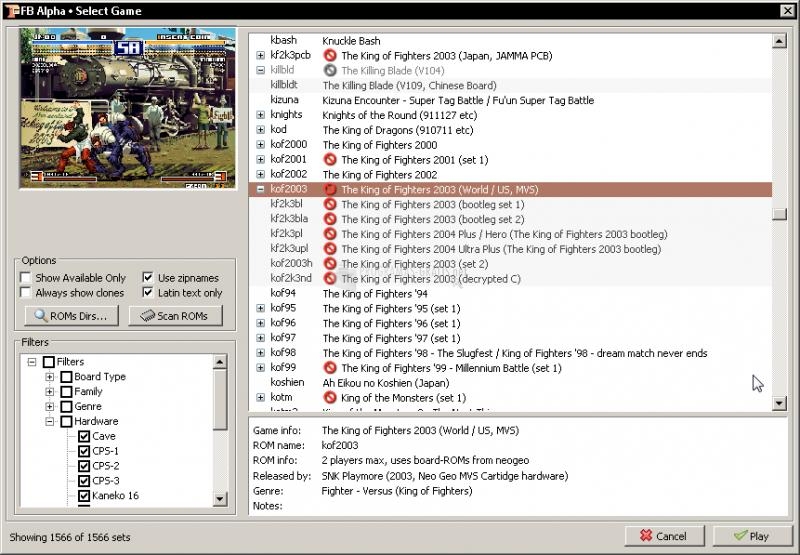
Task: Uncheck the Cave hardware filter
Action: click(x=84, y=436)
